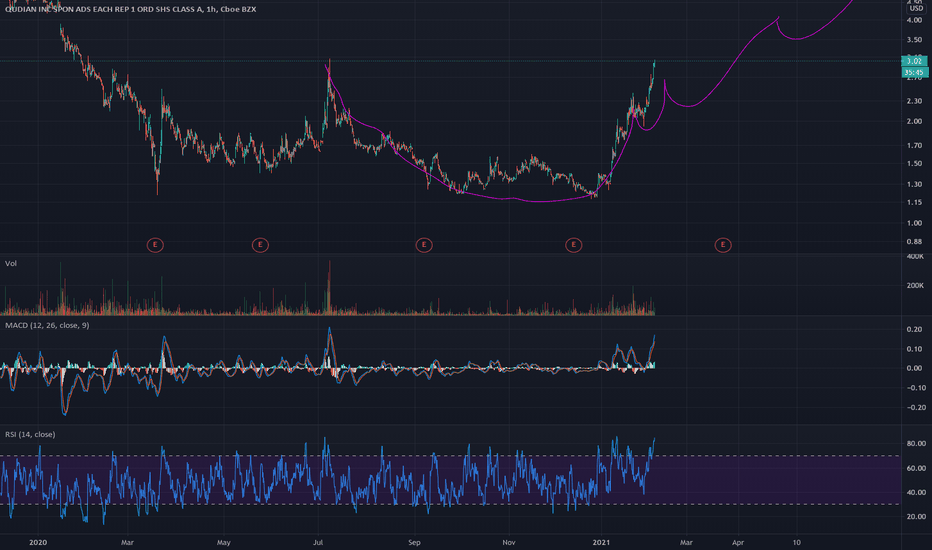Click the 2021 label on the time axis
This screenshot has height=550, width=932.
pyautogui.click(x=602, y=542)
